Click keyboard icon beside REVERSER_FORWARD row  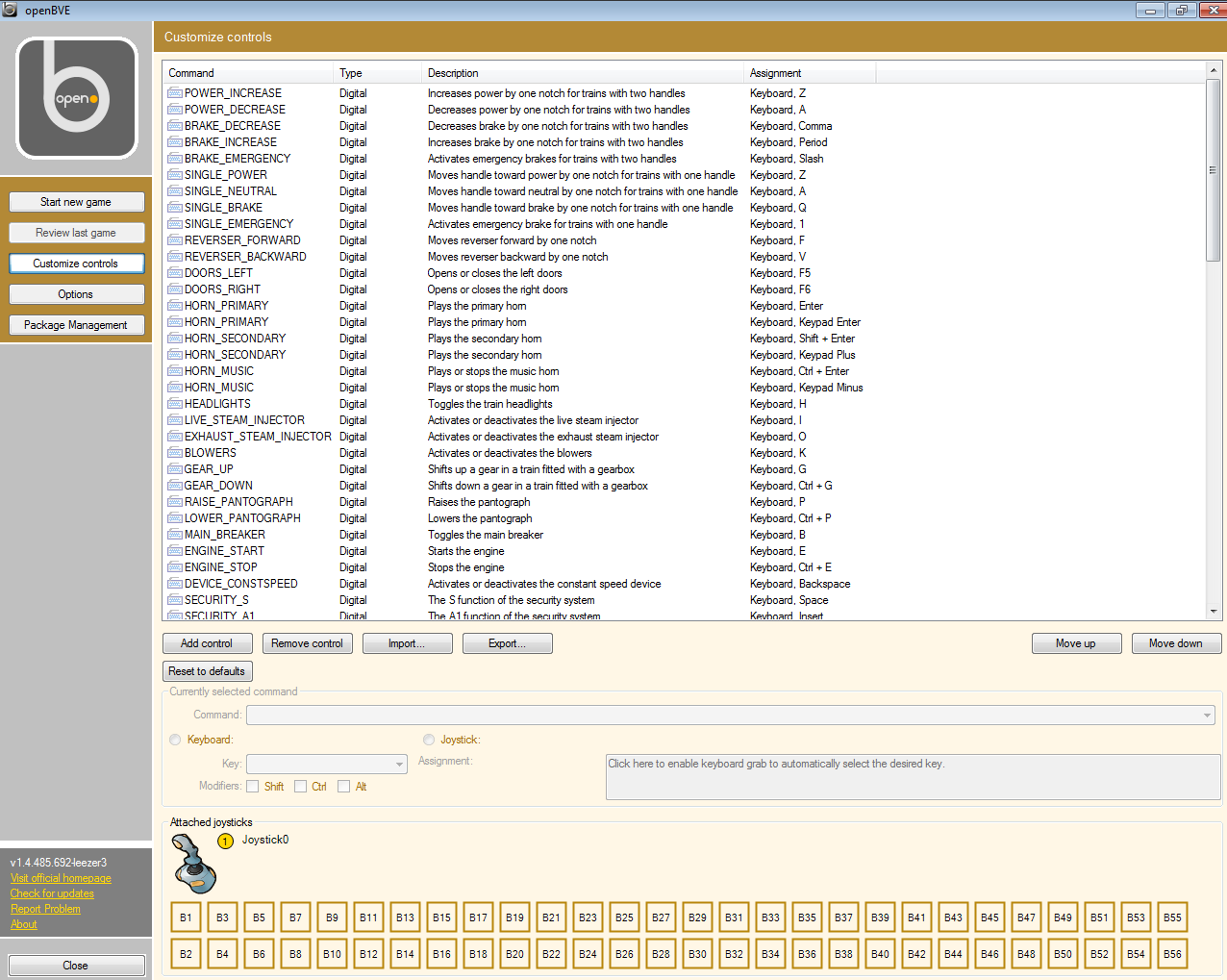(x=175, y=240)
